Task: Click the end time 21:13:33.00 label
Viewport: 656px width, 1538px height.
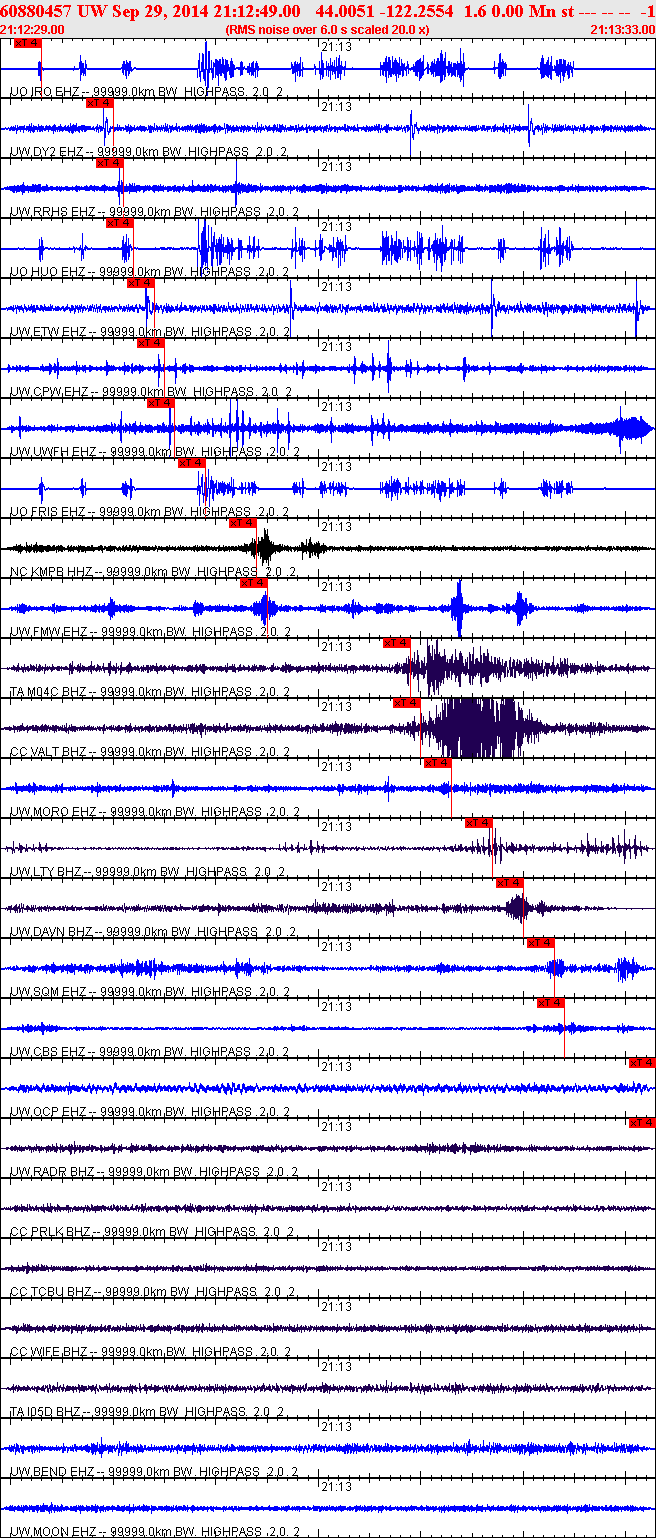Action: [622, 30]
